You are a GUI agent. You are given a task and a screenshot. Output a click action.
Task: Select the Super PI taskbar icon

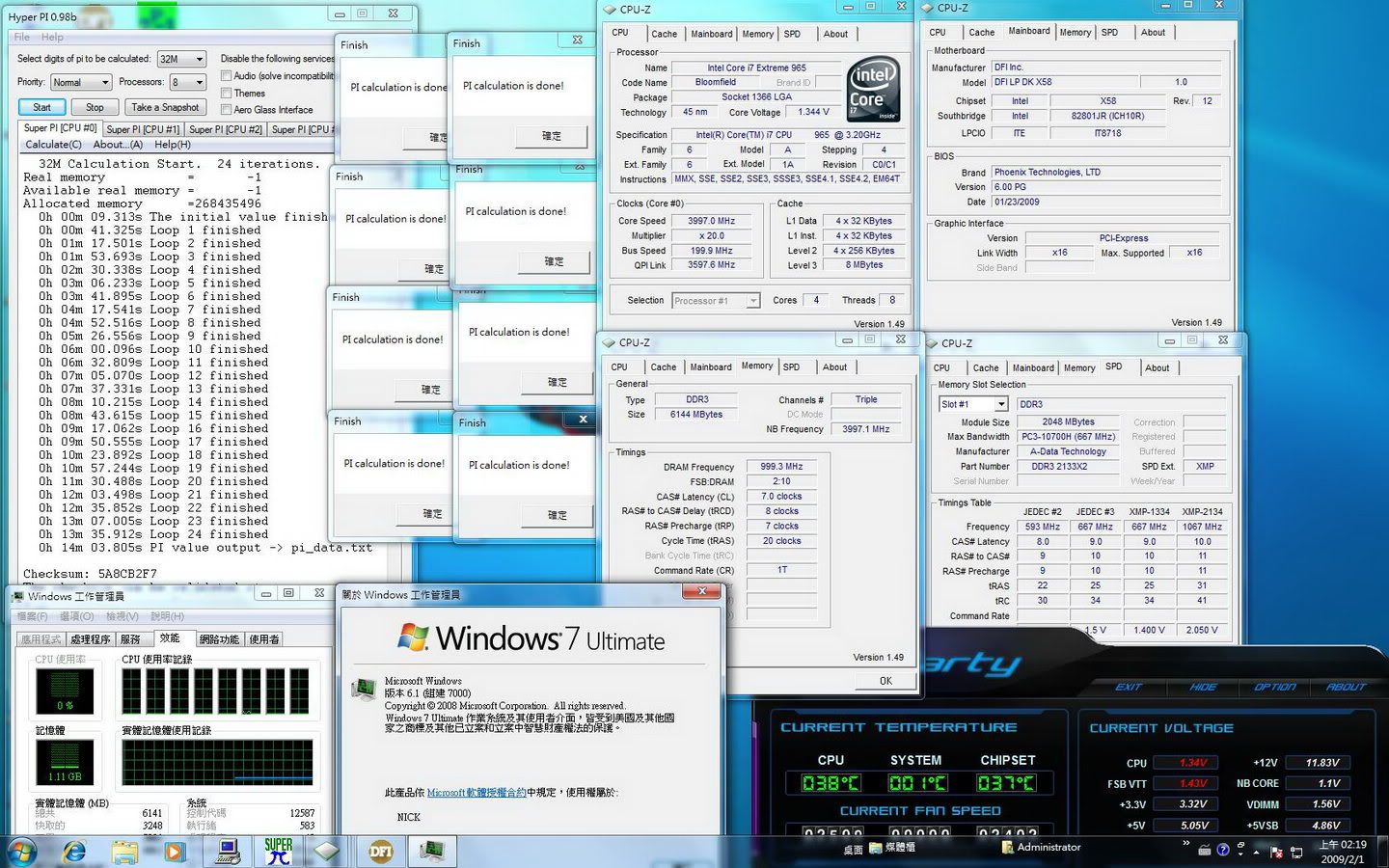(x=278, y=851)
